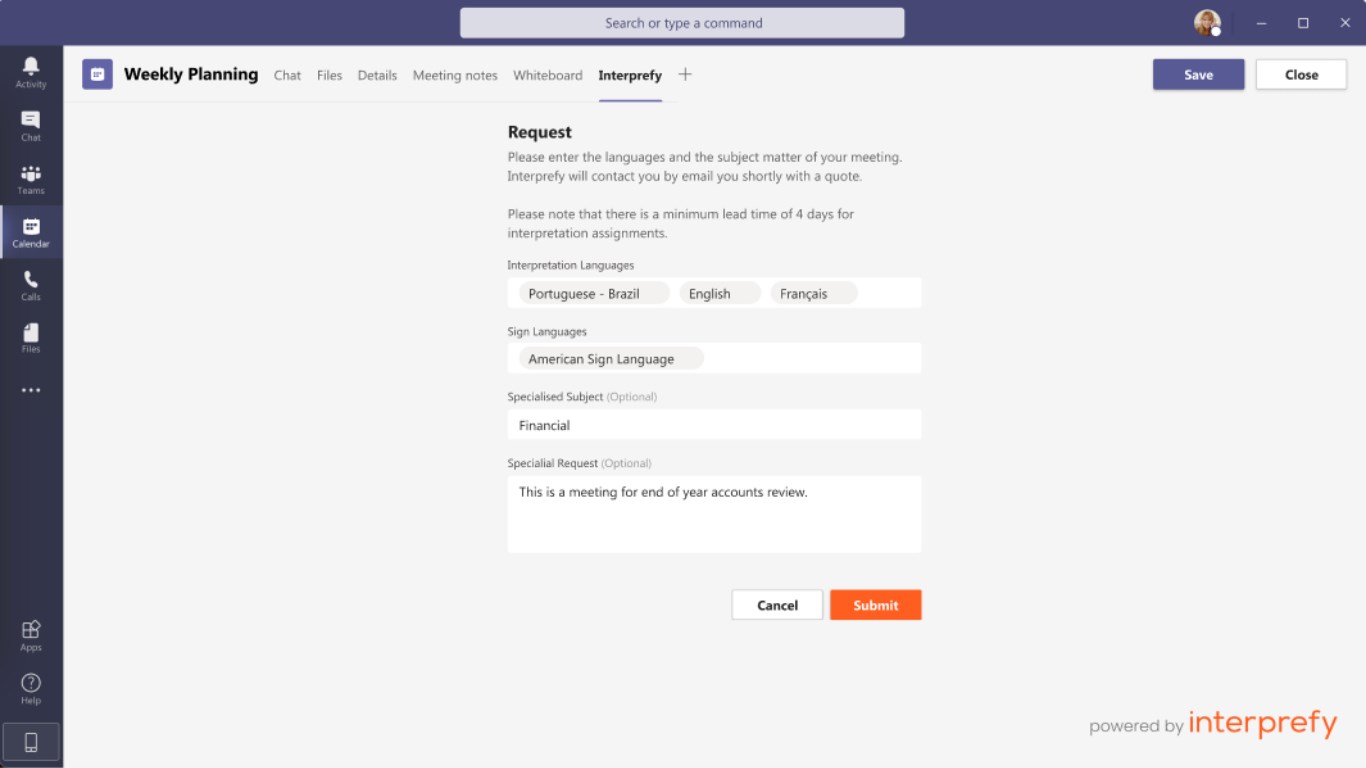Viewport: 1366px width, 768px height.
Task: Click the mobile device icon in sidebar
Action: 31,742
